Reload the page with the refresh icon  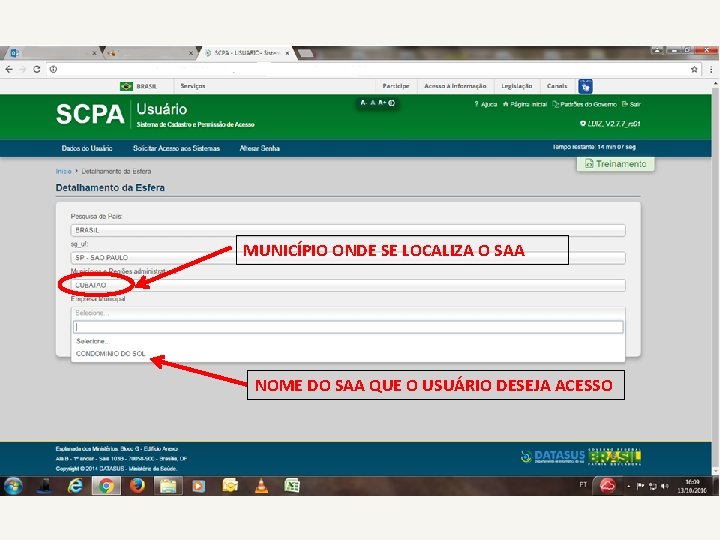[37, 69]
